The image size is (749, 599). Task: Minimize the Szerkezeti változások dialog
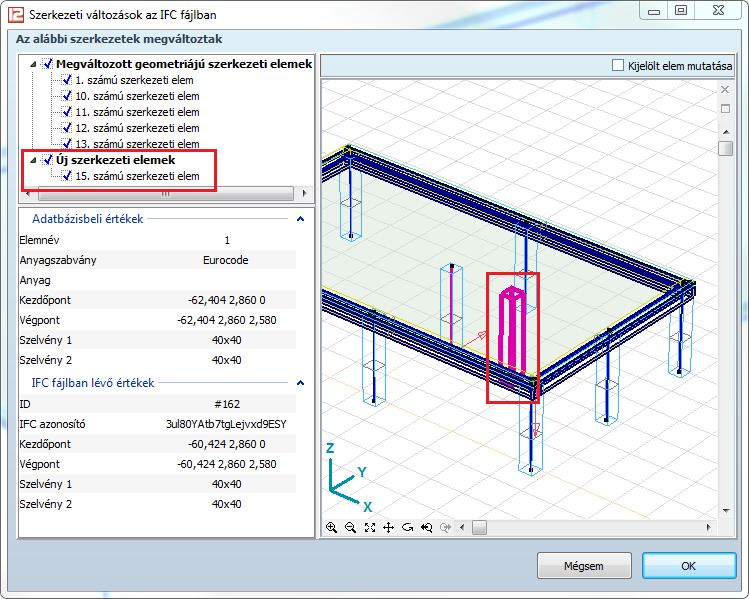[654, 11]
